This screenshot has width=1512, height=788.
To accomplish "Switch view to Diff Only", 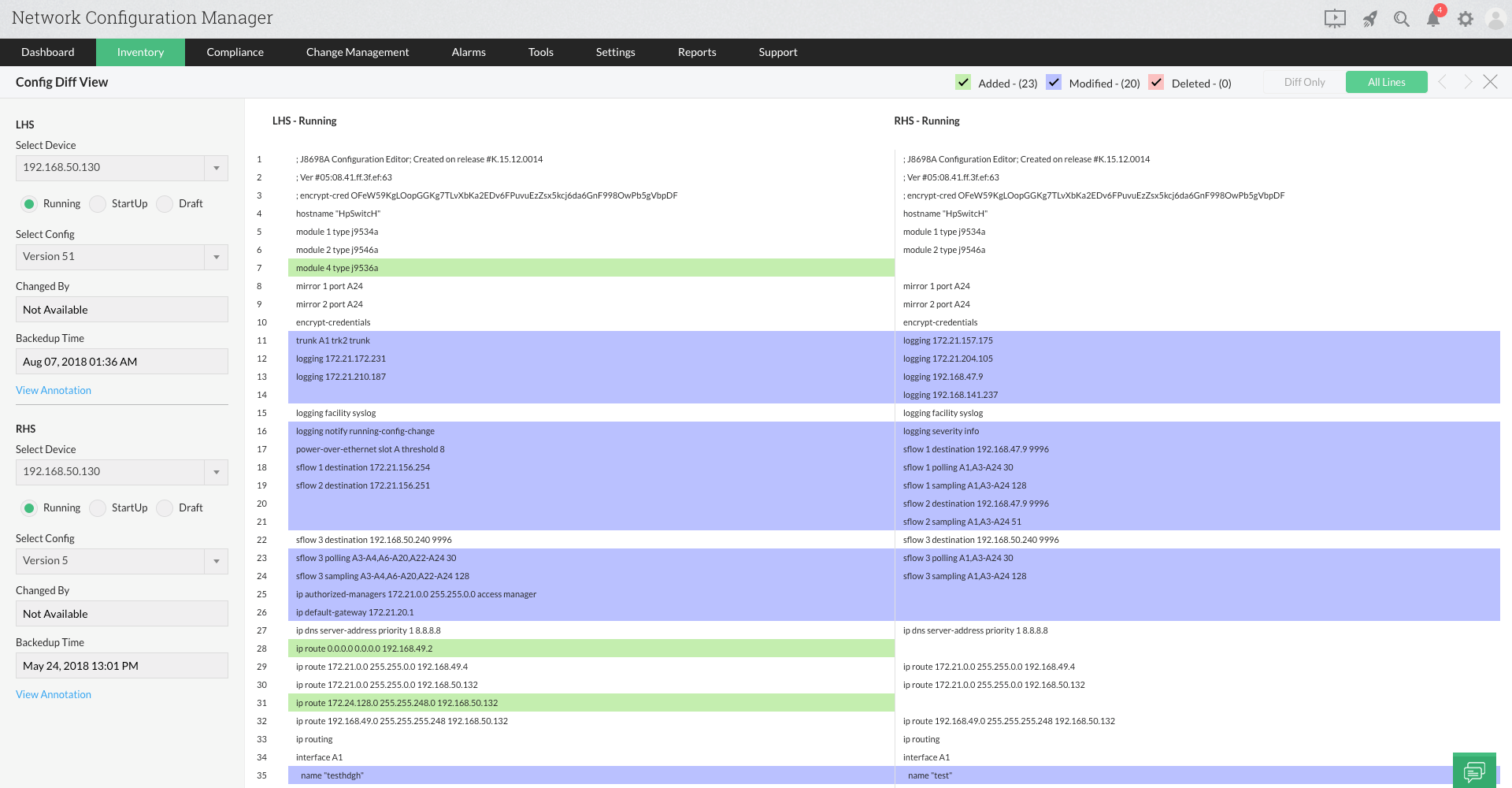I will point(1305,81).
